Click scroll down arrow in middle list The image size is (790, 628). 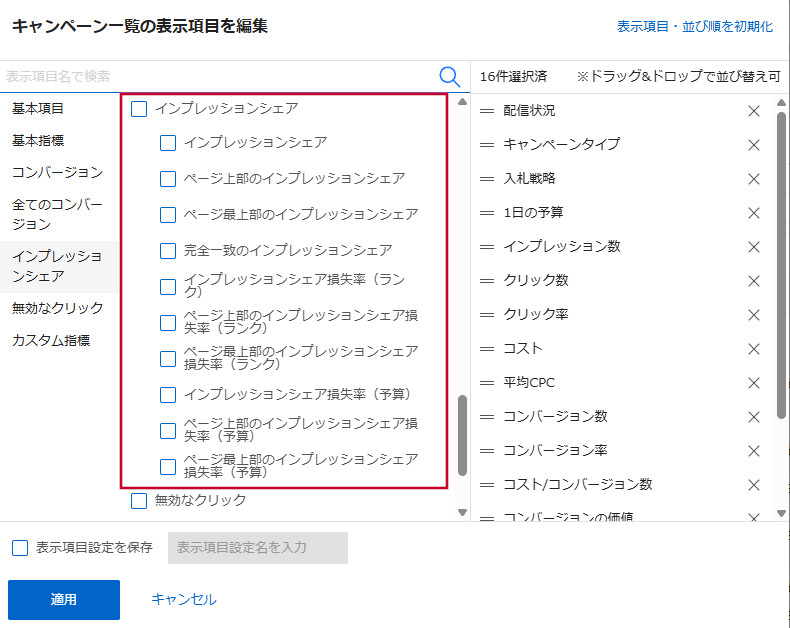(x=461, y=511)
